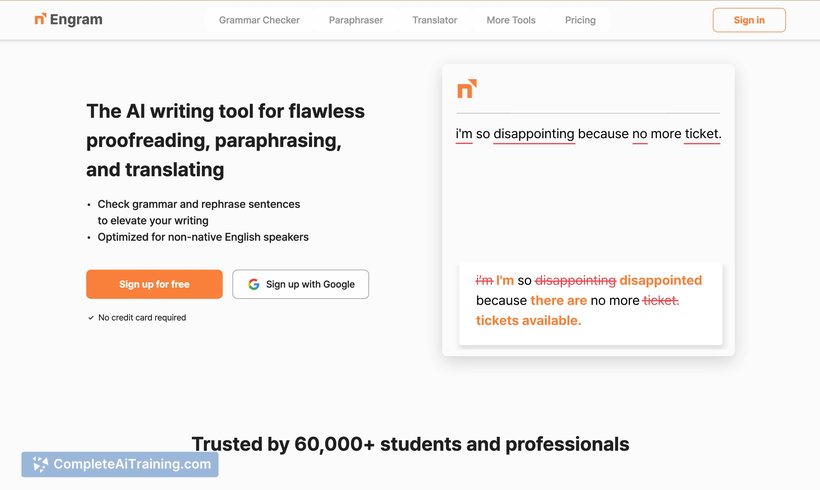Expand the More Tools menu
The image size is (820, 490).
tap(511, 20)
